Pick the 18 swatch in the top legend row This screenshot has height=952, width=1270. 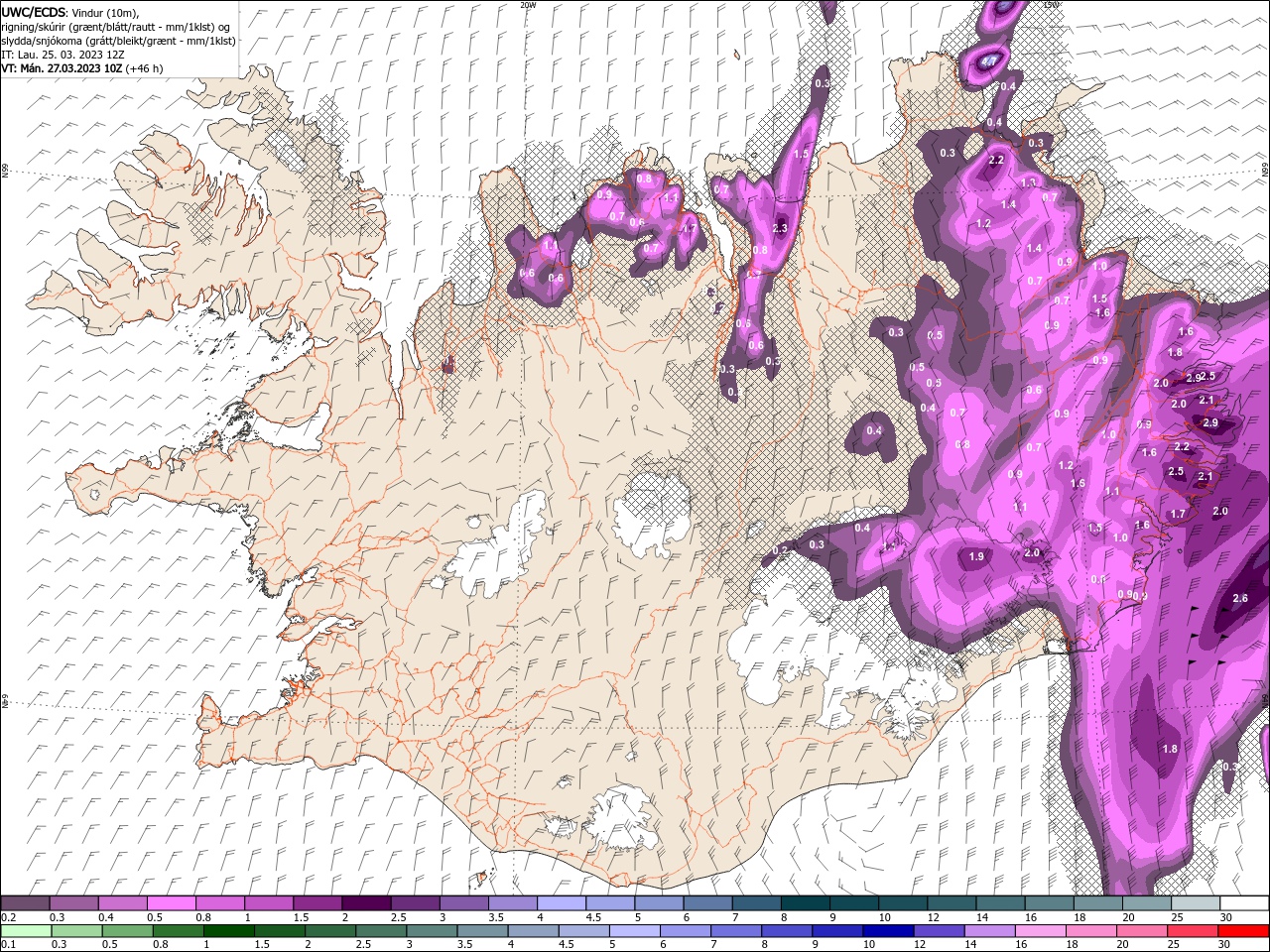tap(1098, 903)
